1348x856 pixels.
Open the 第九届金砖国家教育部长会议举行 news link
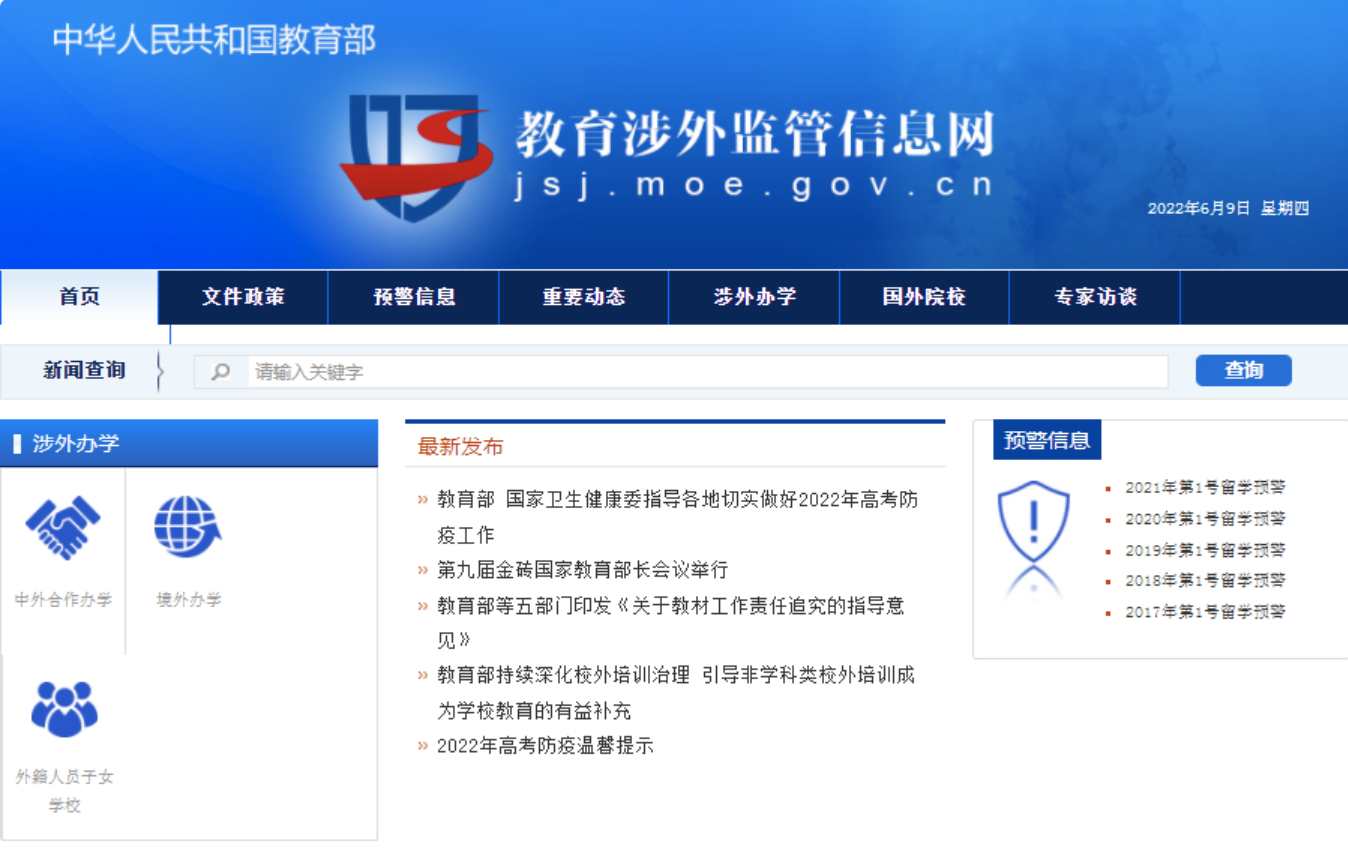coord(582,570)
